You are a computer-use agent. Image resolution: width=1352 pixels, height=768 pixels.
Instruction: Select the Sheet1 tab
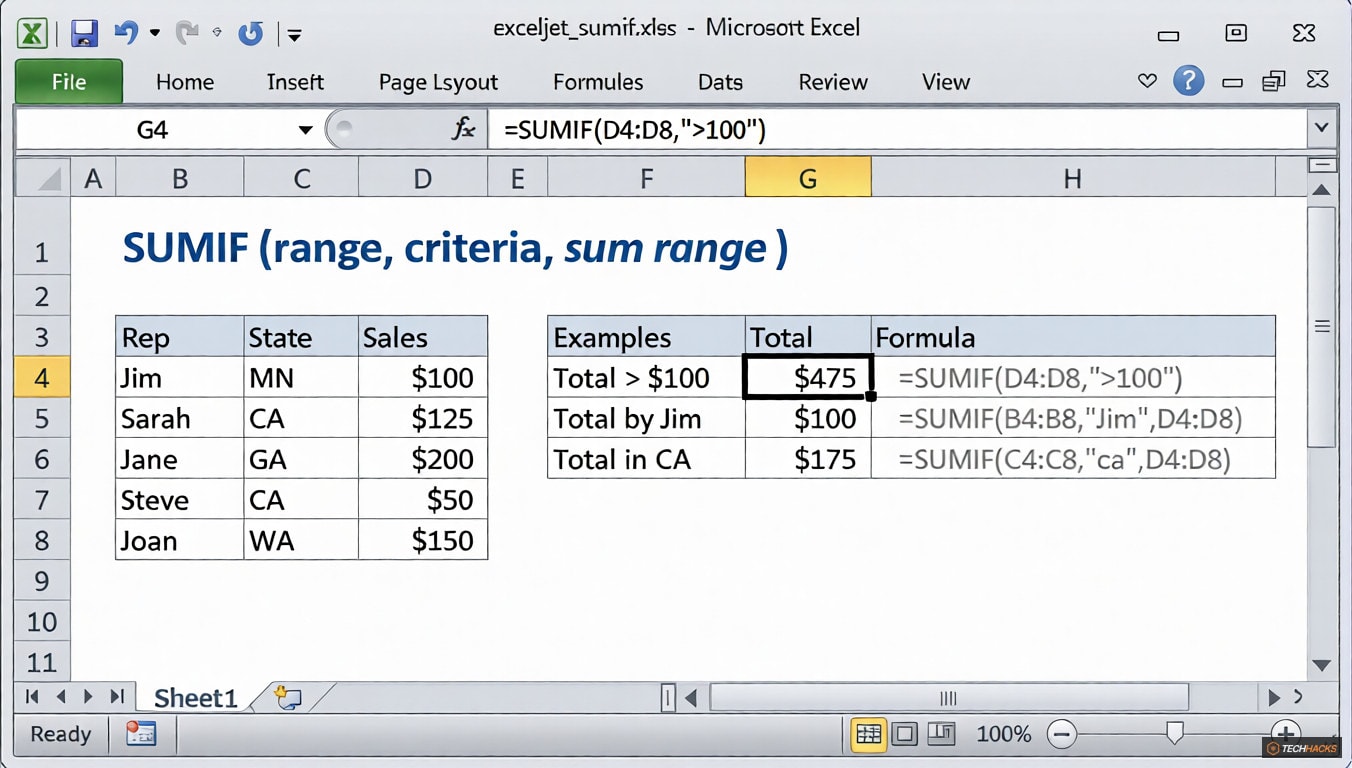(196, 698)
